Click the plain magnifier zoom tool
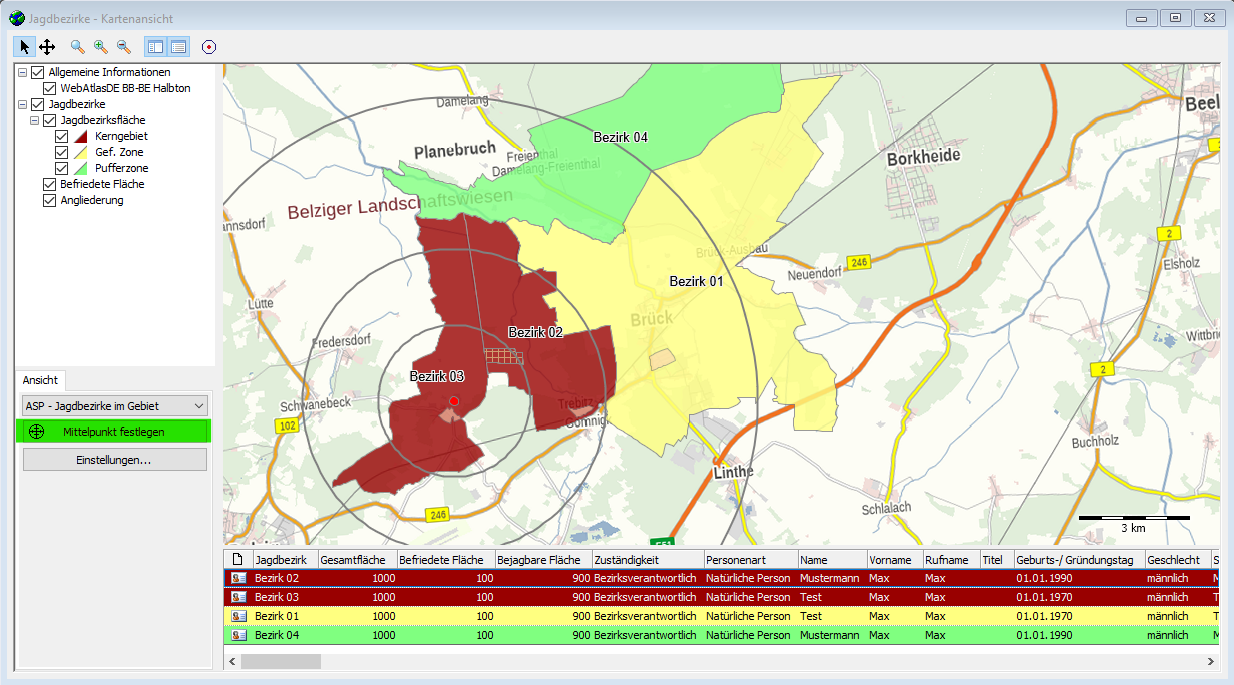 tap(78, 47)
